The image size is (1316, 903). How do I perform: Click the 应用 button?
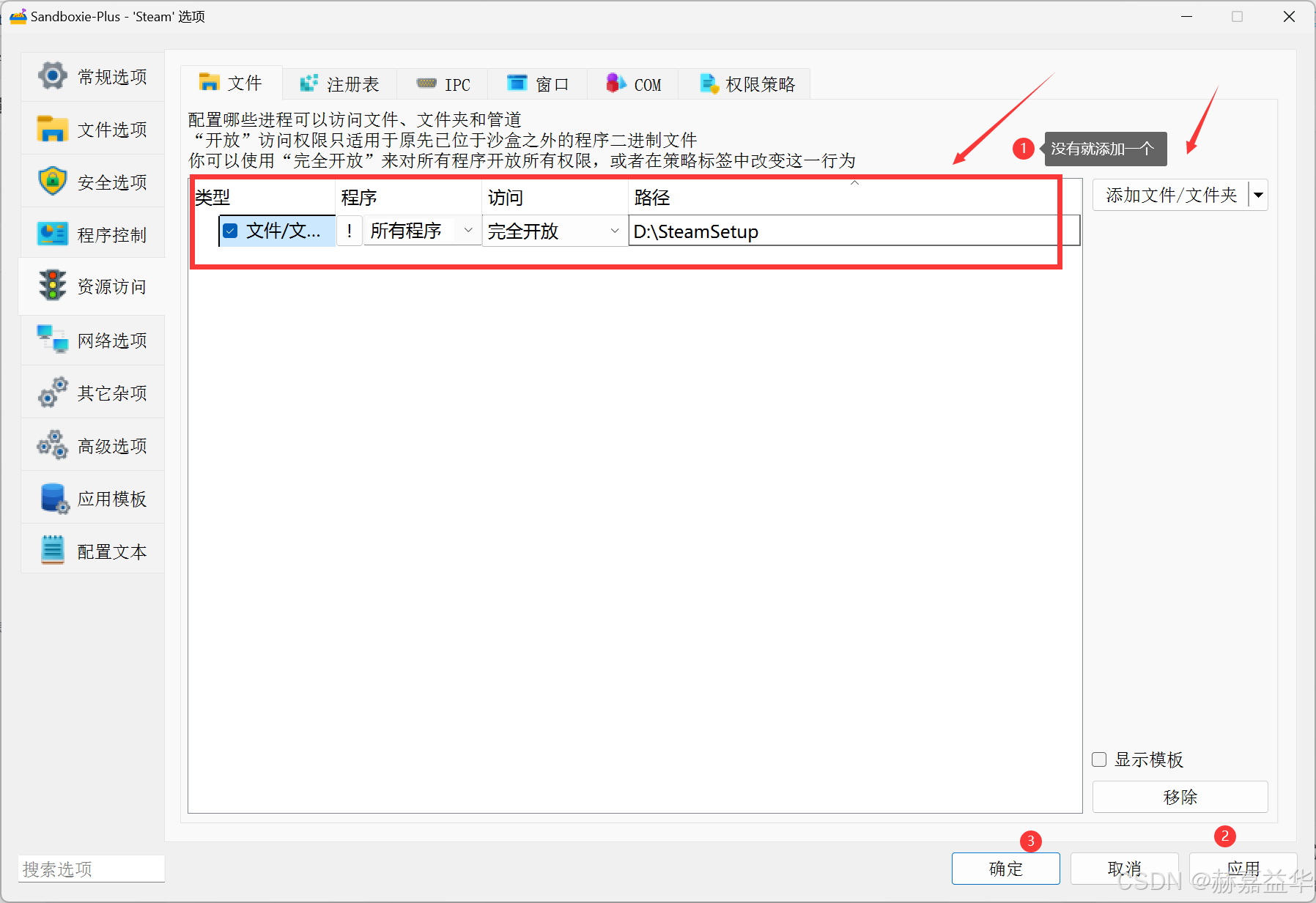click(1243, 869)
